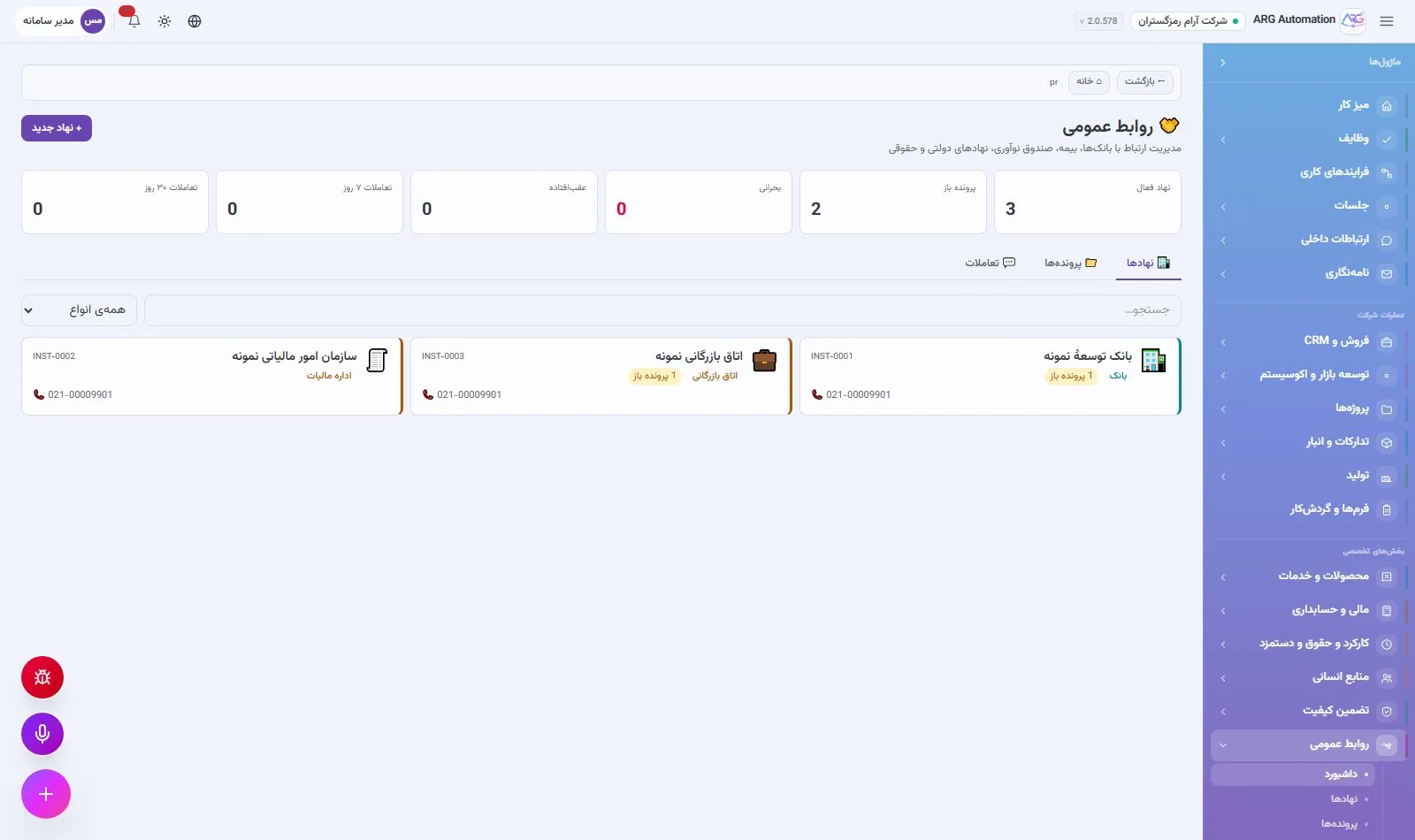
Task: Open the globe language selector
Action: click(x=195, y=21)
